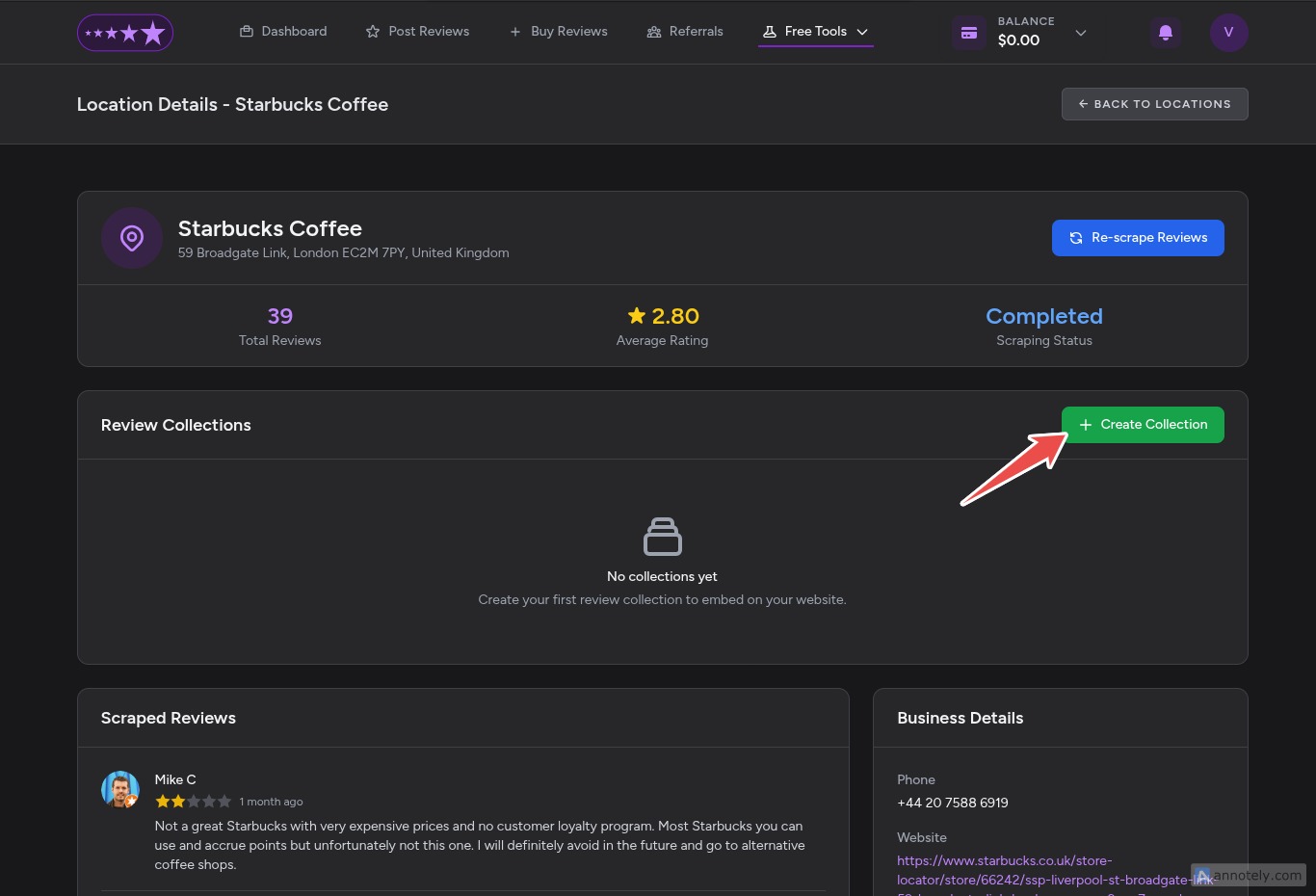This screenshot has width=1316, height=896.
Task: Open the Referrals section
Action: coord(685,32)
